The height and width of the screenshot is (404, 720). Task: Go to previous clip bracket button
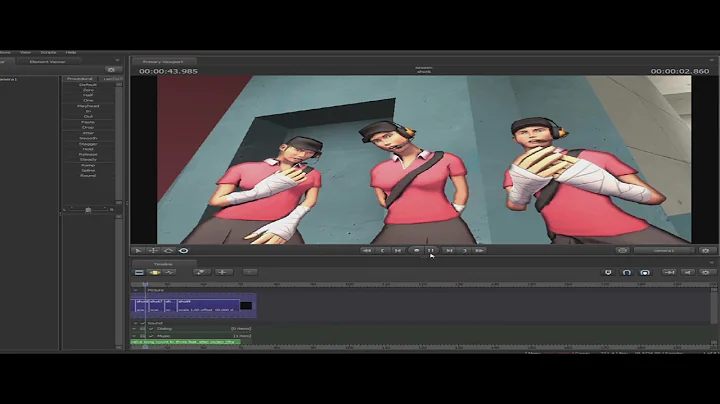[382, 251]
